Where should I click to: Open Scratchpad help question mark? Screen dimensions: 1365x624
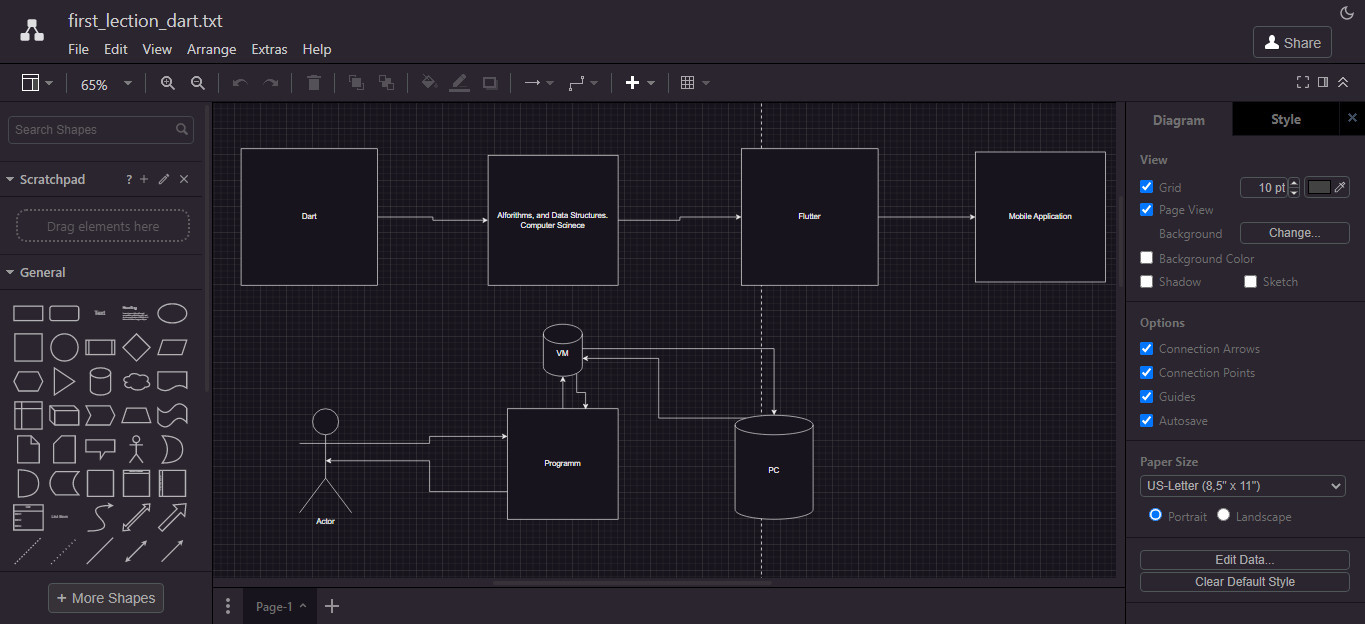point(129,179)
